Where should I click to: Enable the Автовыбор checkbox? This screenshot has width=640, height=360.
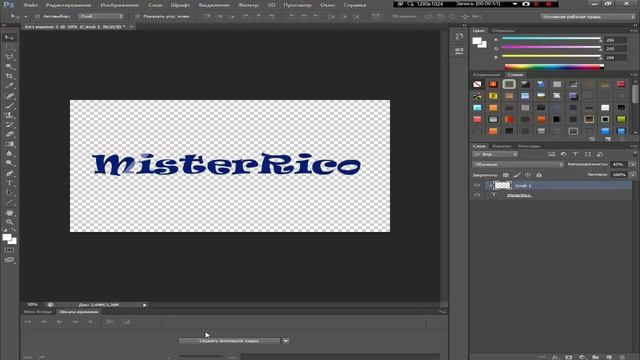(37, 17)
